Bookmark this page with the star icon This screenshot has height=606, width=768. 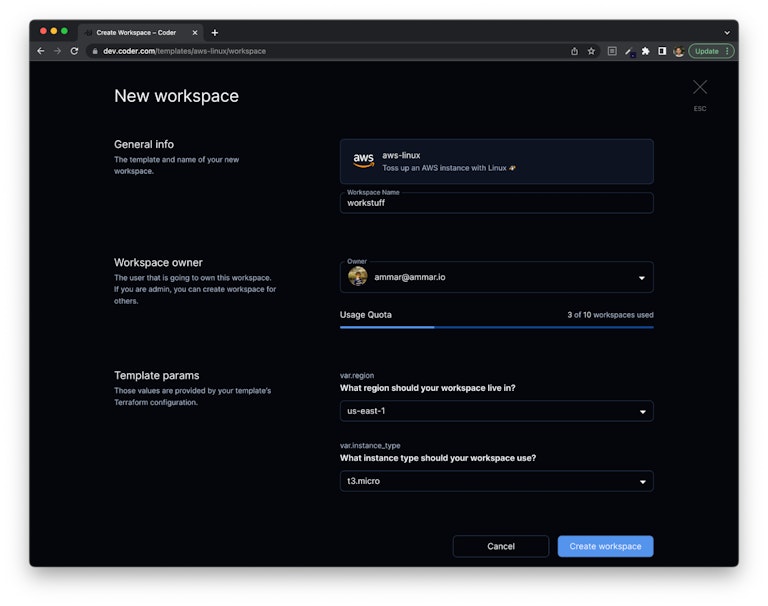(x=591, y=51)
